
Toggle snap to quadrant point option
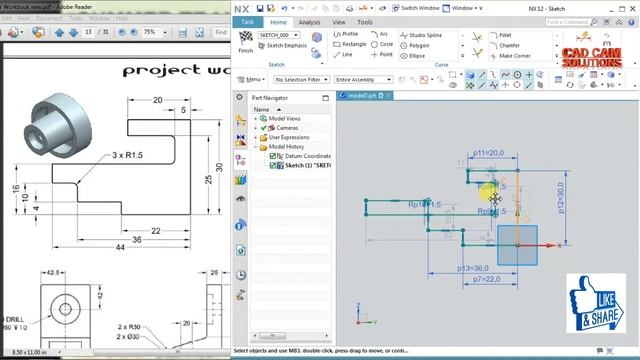coord(517,85)
